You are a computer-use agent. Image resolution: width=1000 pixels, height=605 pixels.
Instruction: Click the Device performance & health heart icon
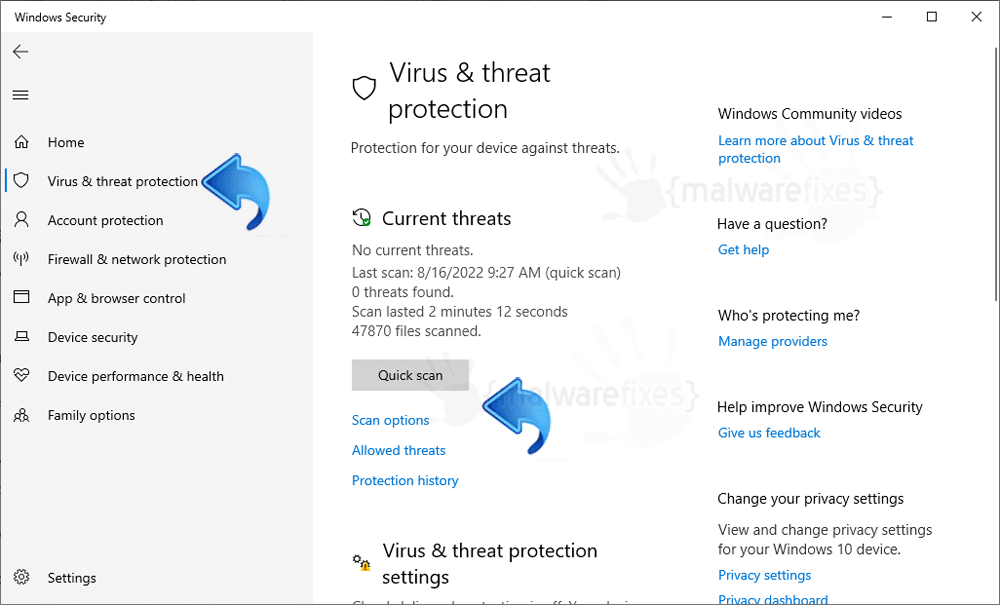pyautogui.click(x=21, y=376)
